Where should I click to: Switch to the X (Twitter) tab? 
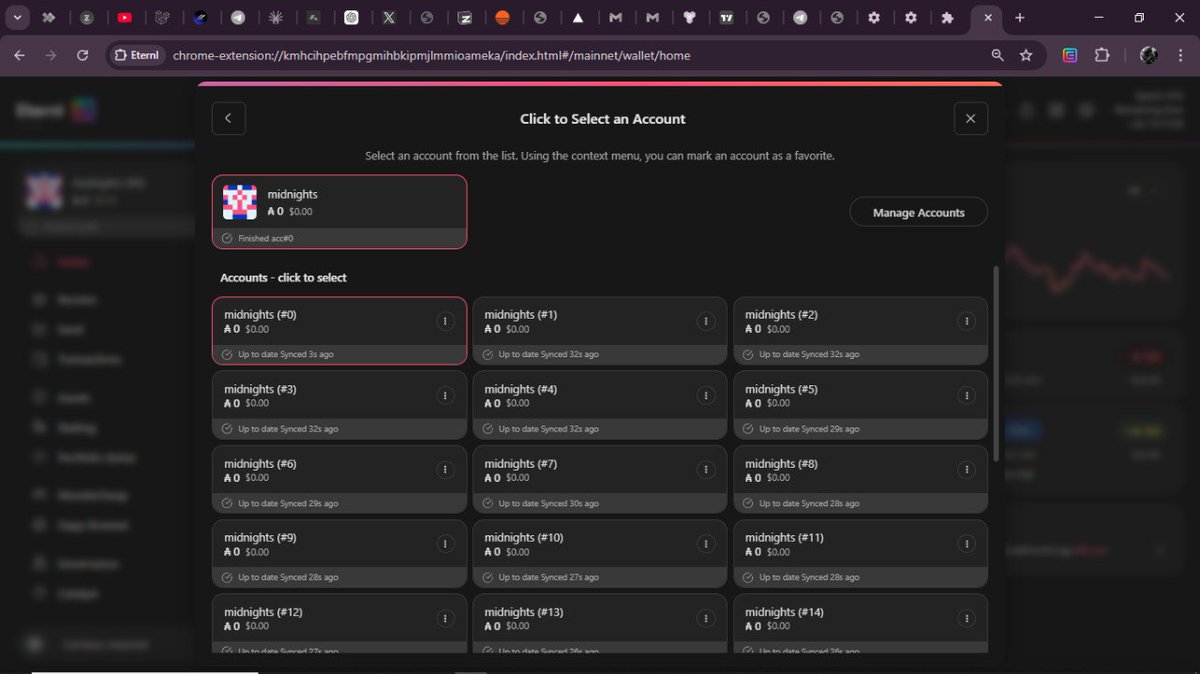(389, 17)
